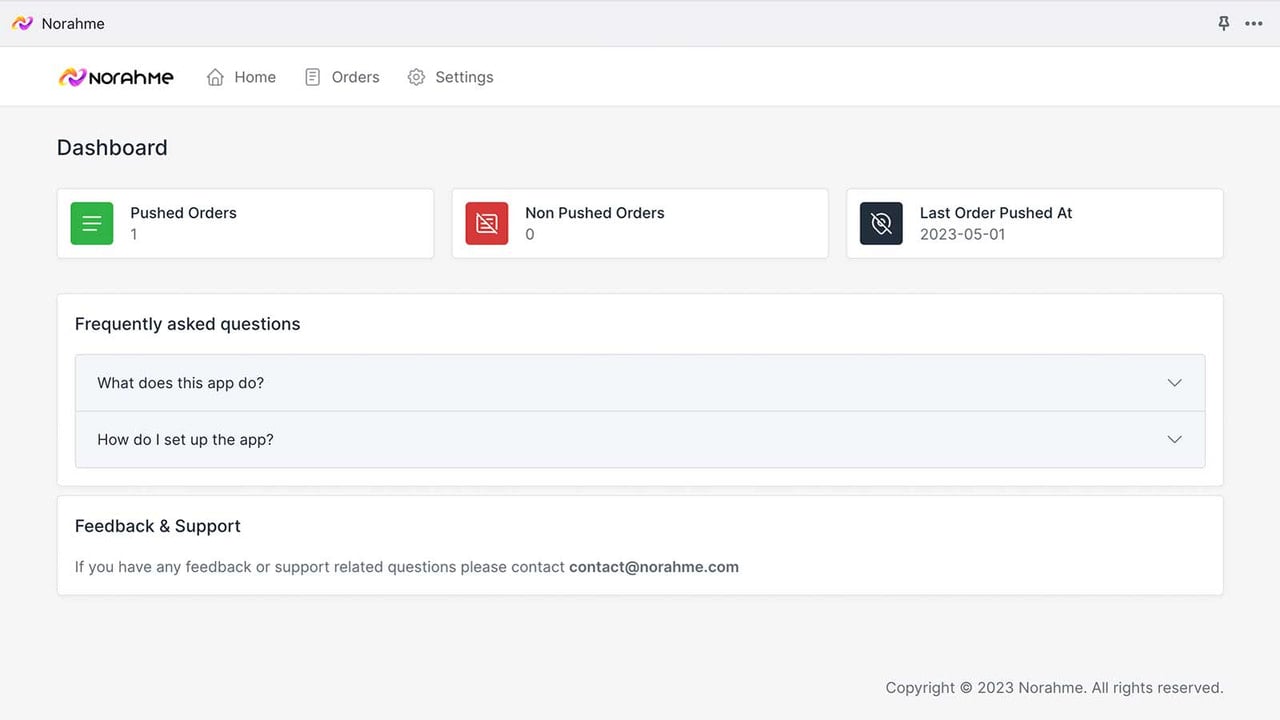
Task: Click the small Norahme app icon in title bar
Action: 22,23
